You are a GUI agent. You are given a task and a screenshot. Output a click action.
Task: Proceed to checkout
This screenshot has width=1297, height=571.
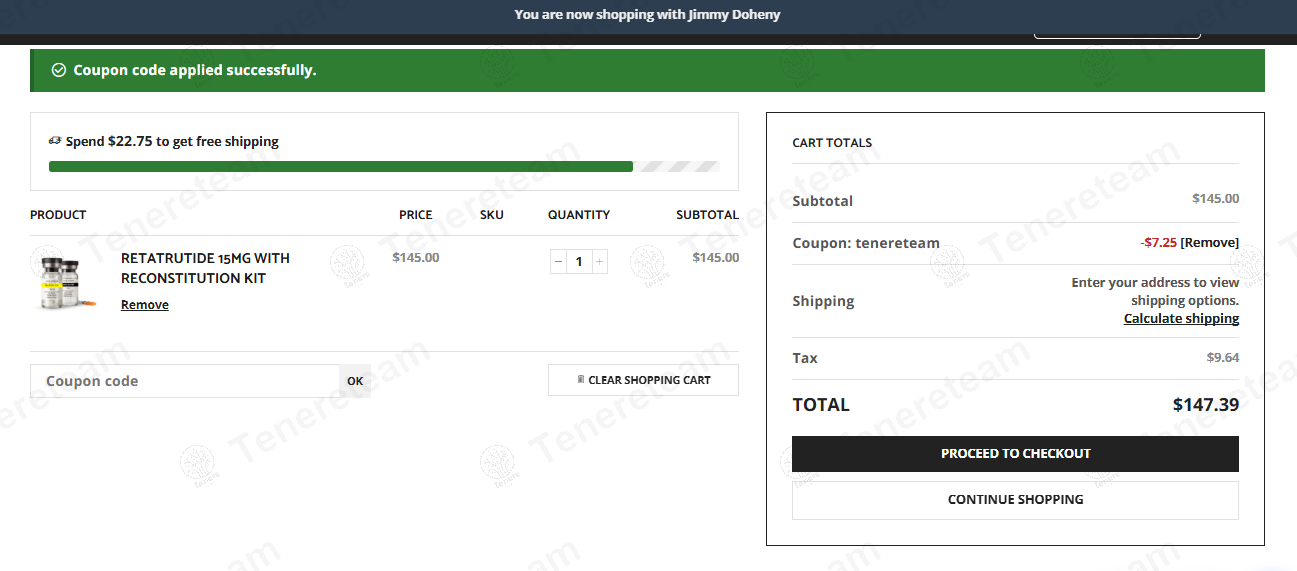pyautogui.click(x=1015, y=454)
